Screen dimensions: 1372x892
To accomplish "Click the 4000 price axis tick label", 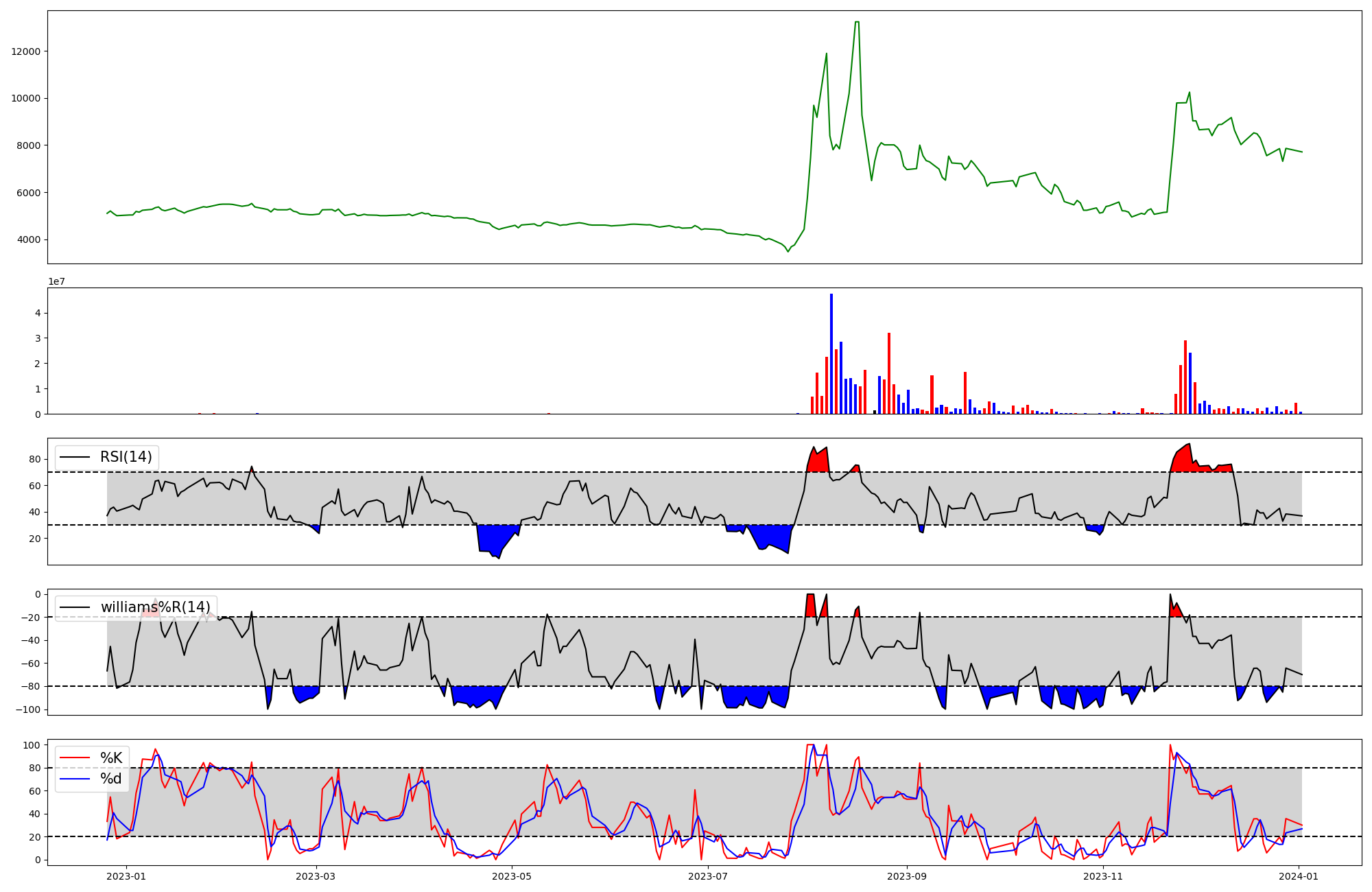I will click(x=29, y=240).
